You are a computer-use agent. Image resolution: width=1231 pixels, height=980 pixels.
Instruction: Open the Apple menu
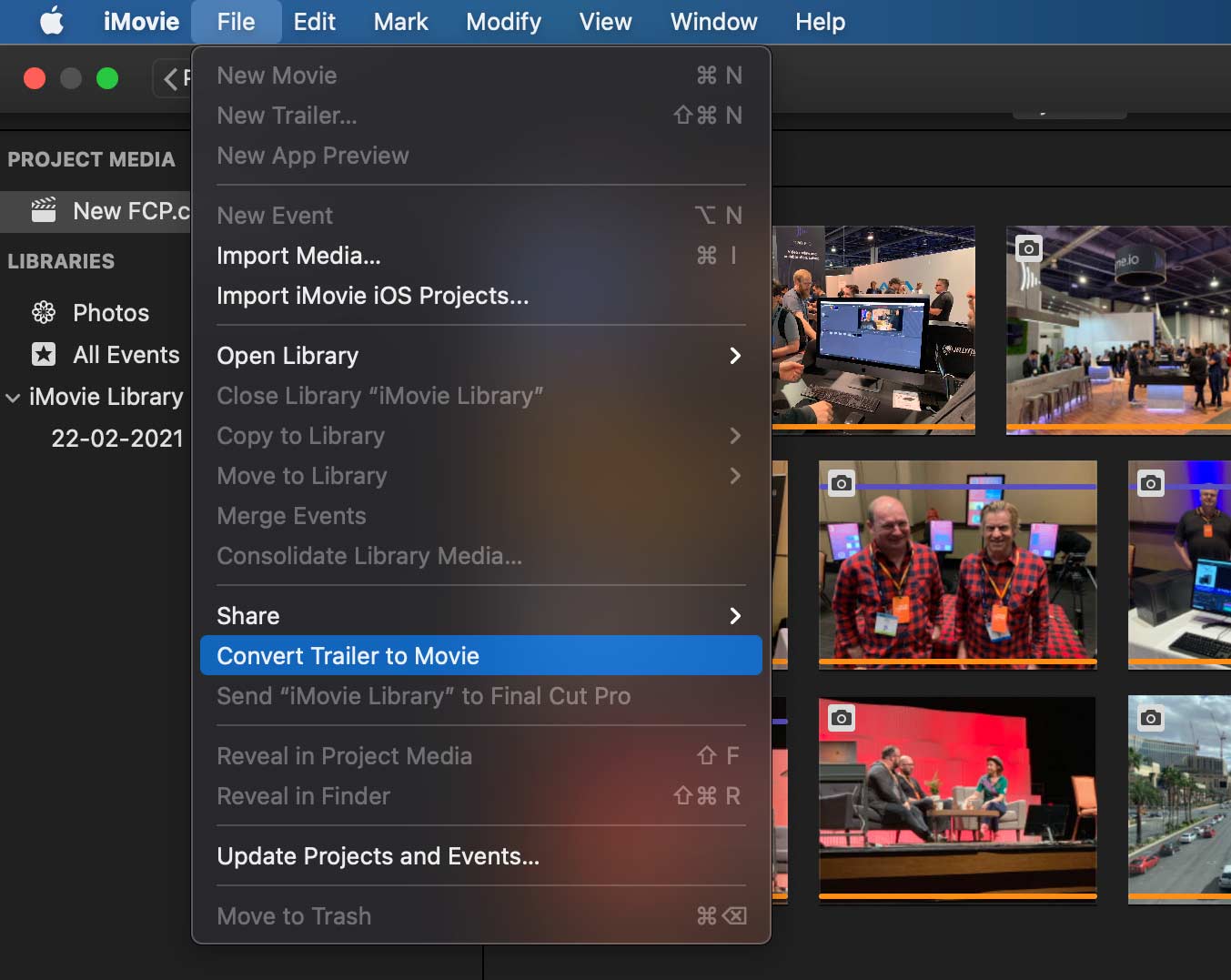52,21
